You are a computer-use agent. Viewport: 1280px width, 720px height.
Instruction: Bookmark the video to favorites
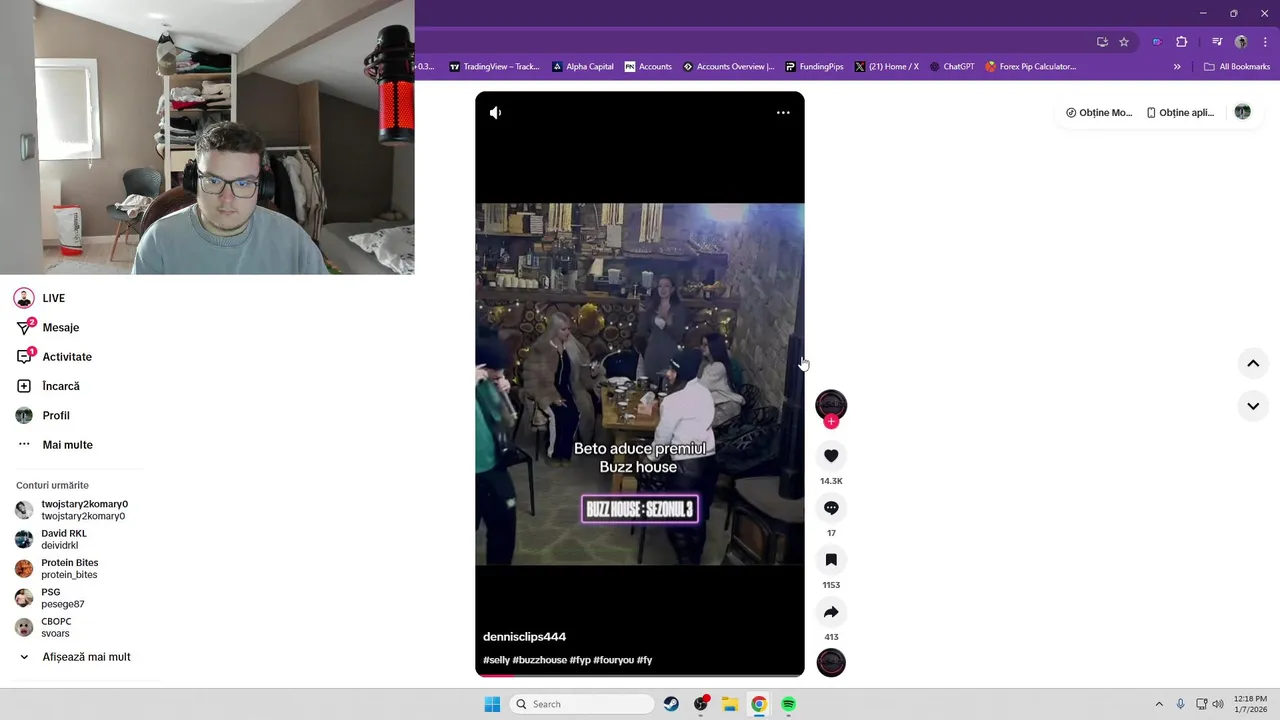pyautogui.click(x=831, y=560)
